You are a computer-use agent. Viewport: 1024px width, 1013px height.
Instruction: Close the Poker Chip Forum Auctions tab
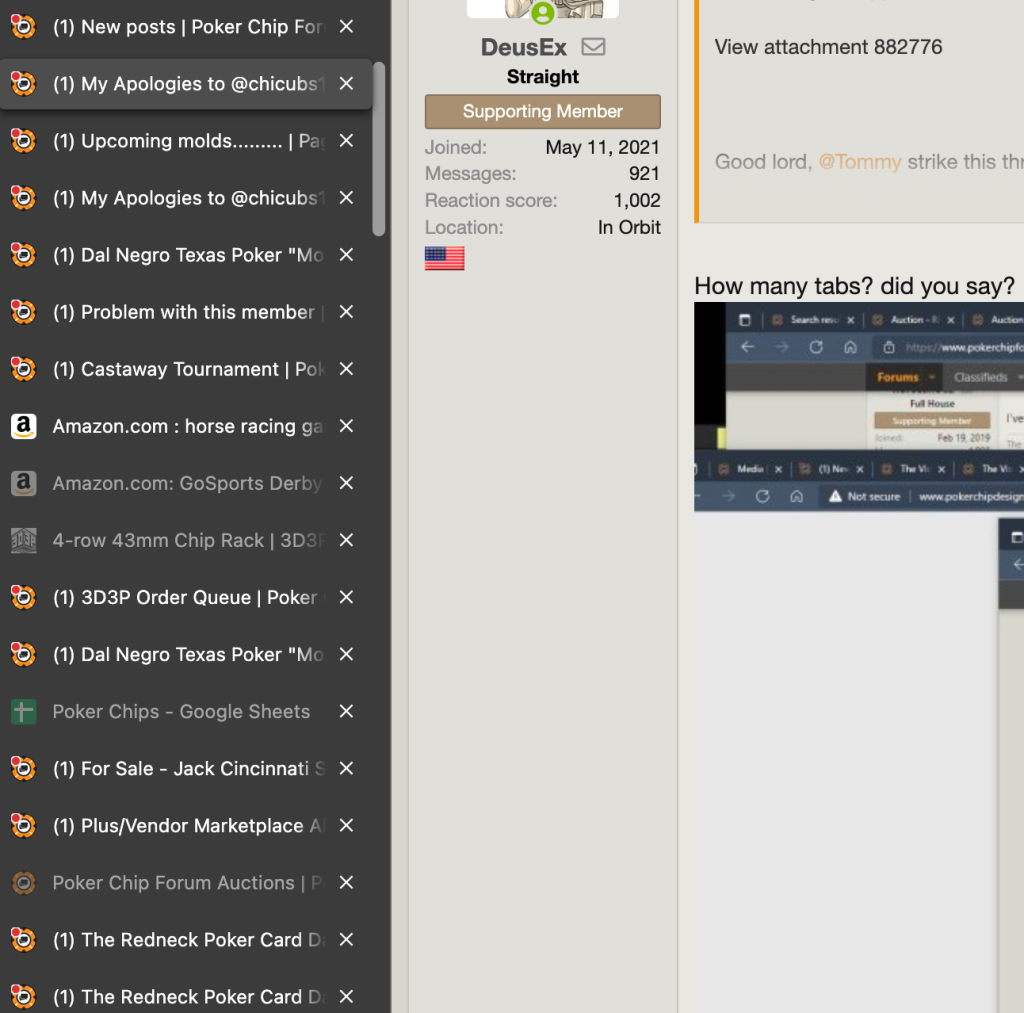(346, 883)
